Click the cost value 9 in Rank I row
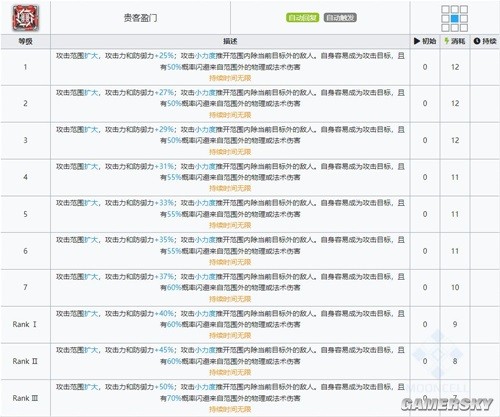The width and height of the screenshot is (500, 417). coord(455,324)
